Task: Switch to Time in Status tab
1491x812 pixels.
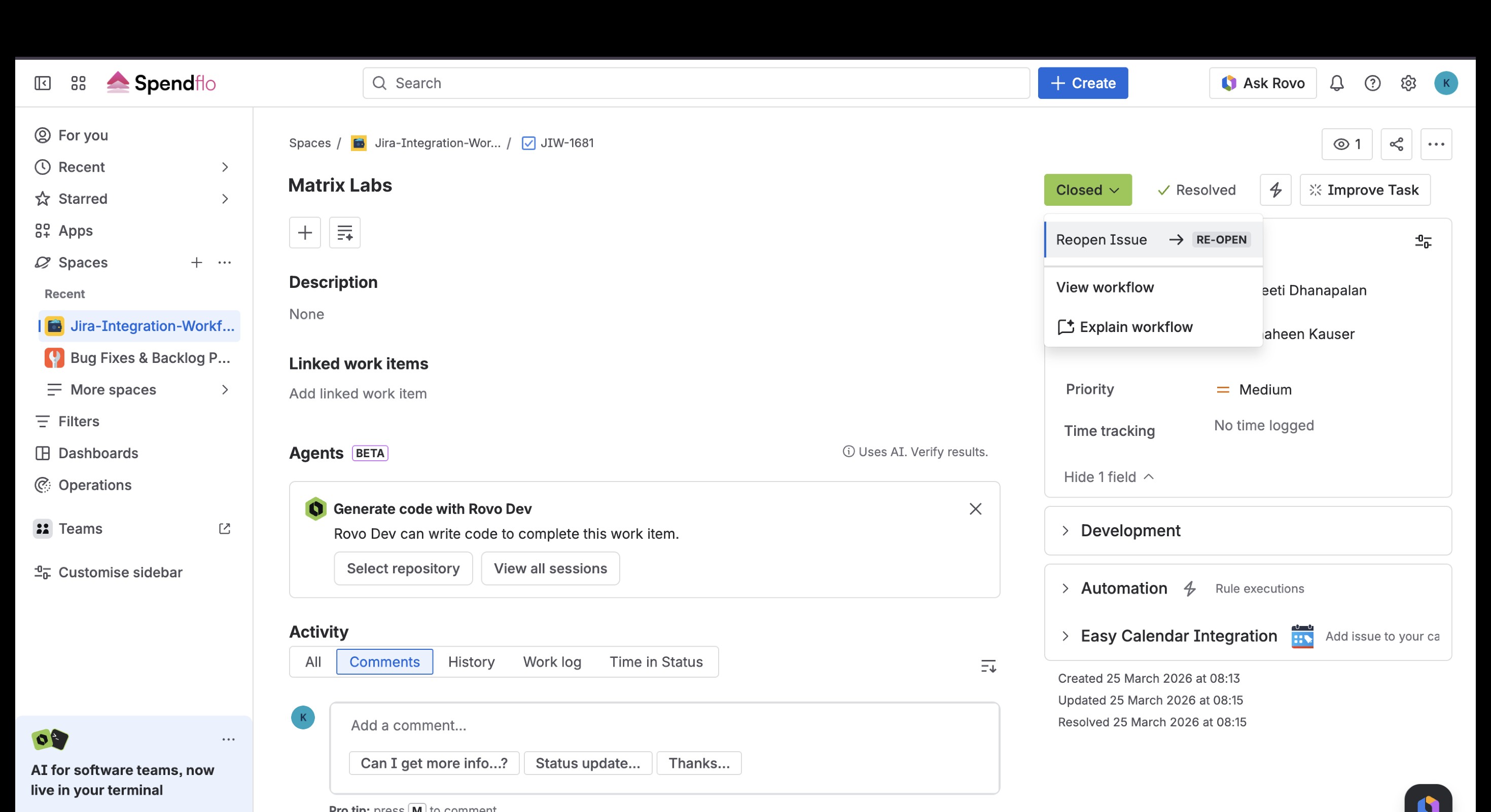Action: tap(656, 661)
